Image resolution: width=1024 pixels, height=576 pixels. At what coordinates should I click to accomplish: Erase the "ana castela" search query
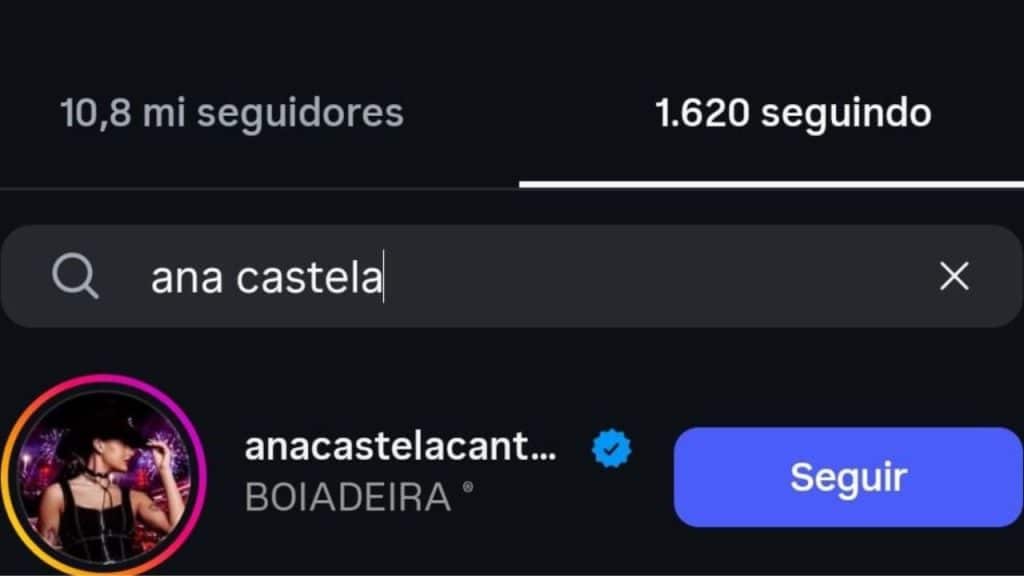(x=954, y=276)
